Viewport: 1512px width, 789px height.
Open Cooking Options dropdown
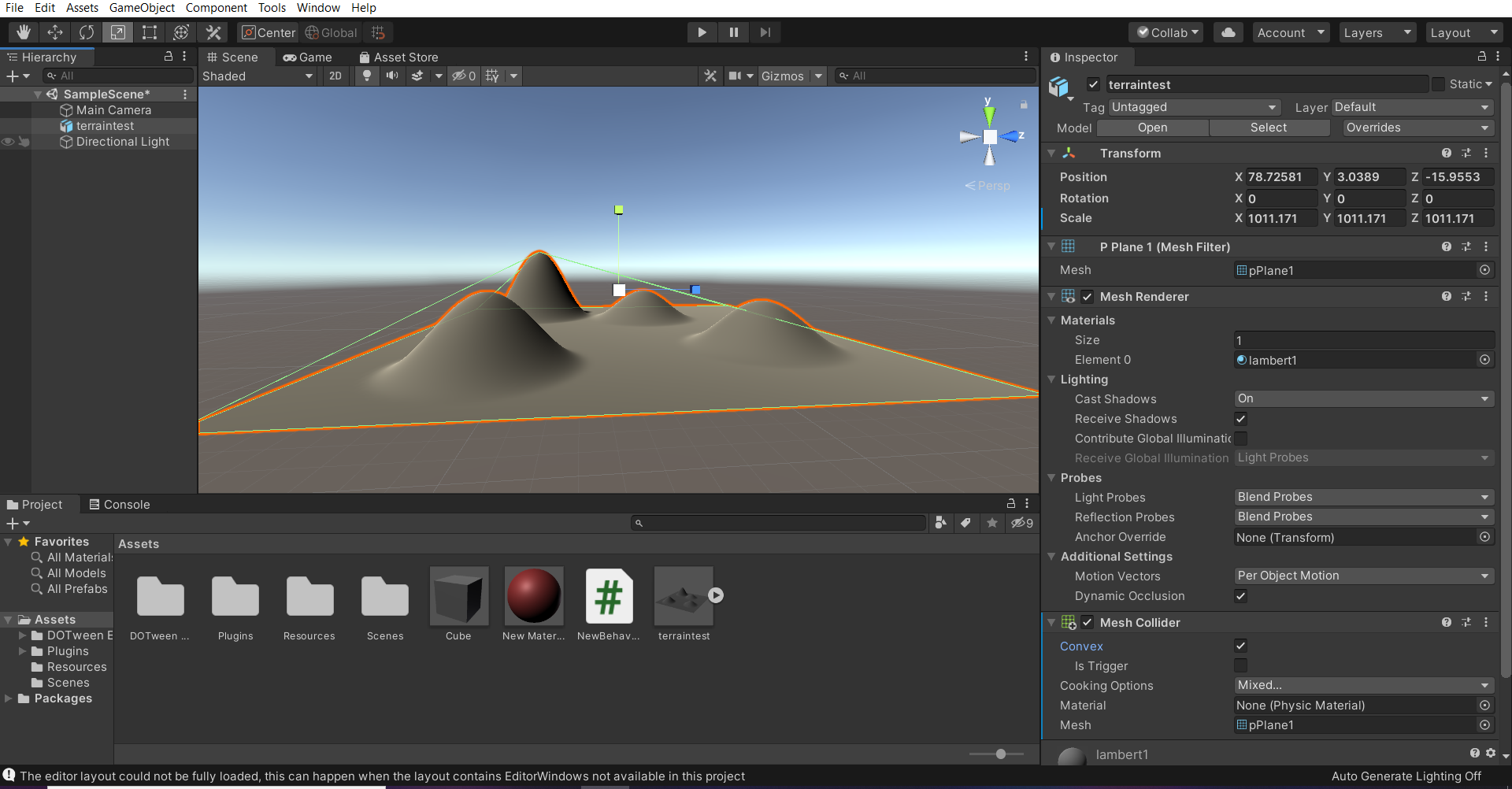pyautogui.click(x=1363, y=685)
